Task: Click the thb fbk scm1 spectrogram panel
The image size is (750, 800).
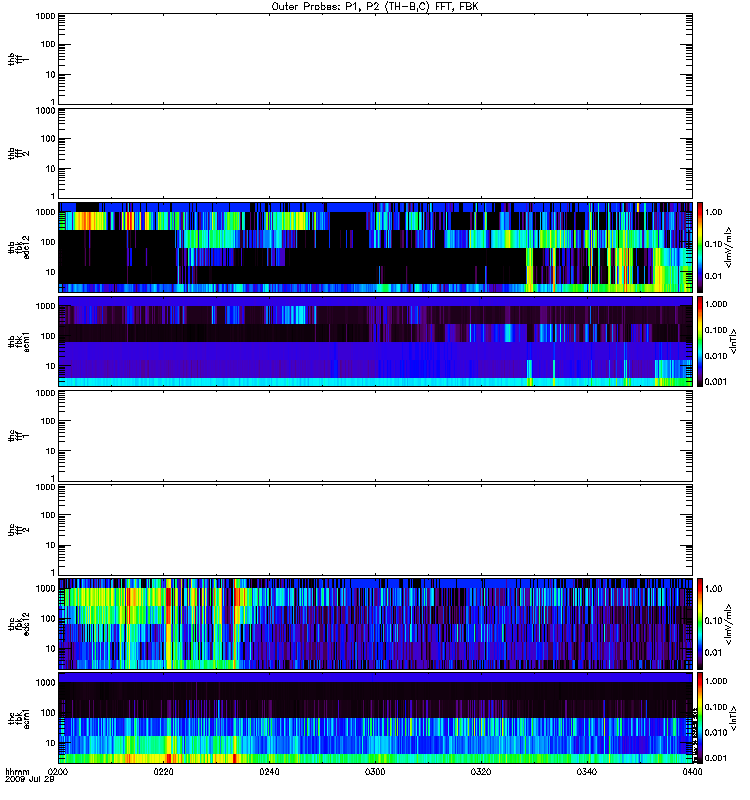Action: 375,341
